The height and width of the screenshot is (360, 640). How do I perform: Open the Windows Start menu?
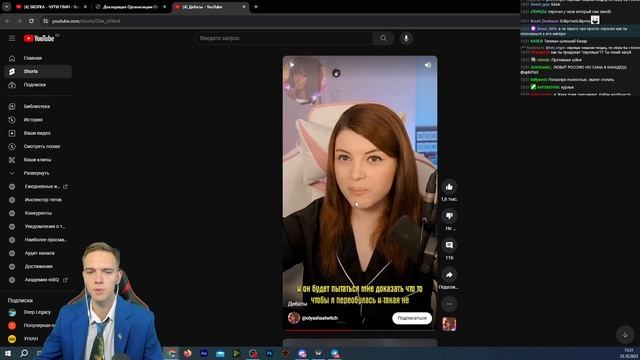click(x=7, y=353)
